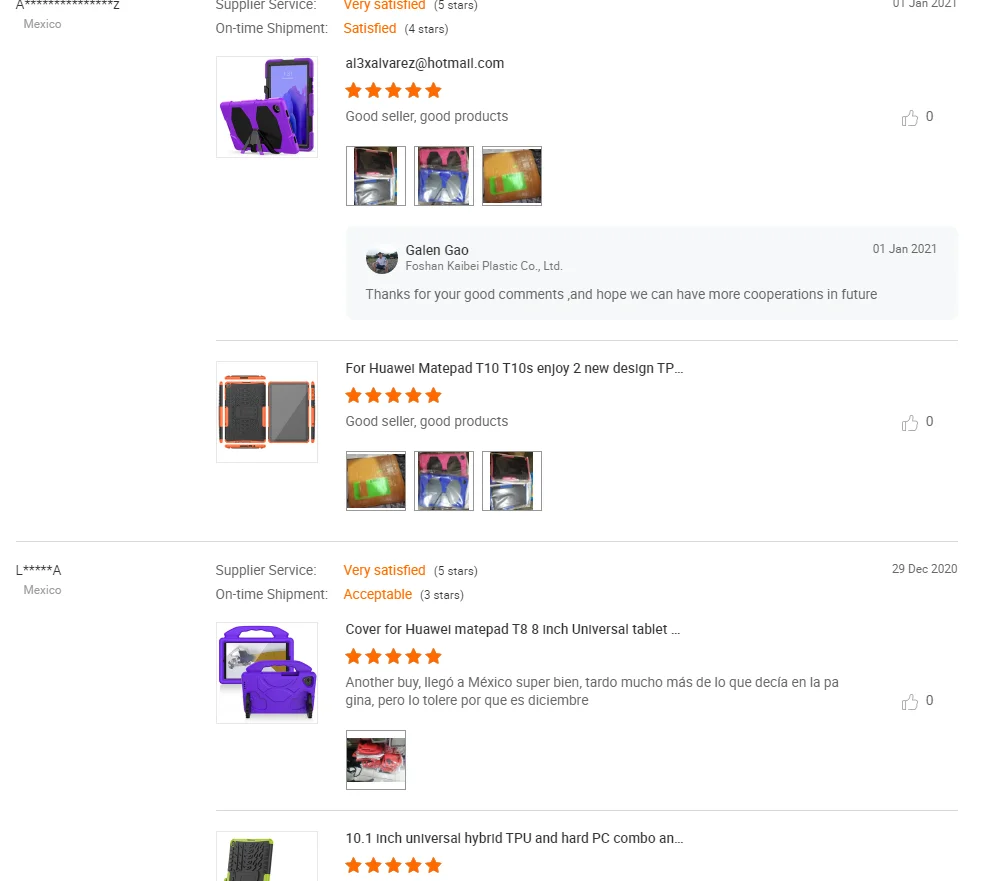This screenshot has height=881, width=993.
Task: Open the orange Matepad T10 case product image
Action: tap(267, 412)
